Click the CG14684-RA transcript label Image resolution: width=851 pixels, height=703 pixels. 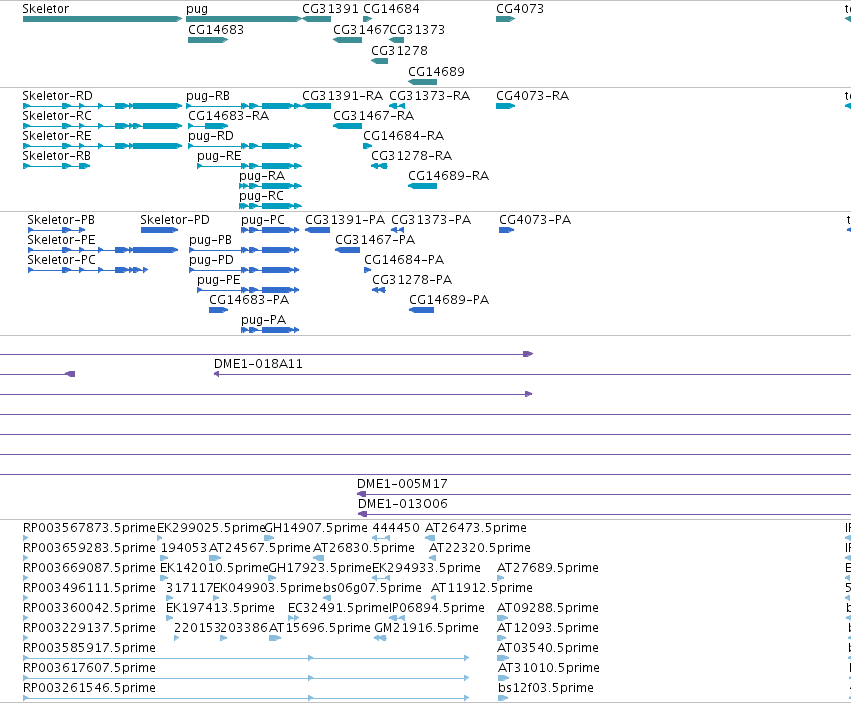coord(403,136)
